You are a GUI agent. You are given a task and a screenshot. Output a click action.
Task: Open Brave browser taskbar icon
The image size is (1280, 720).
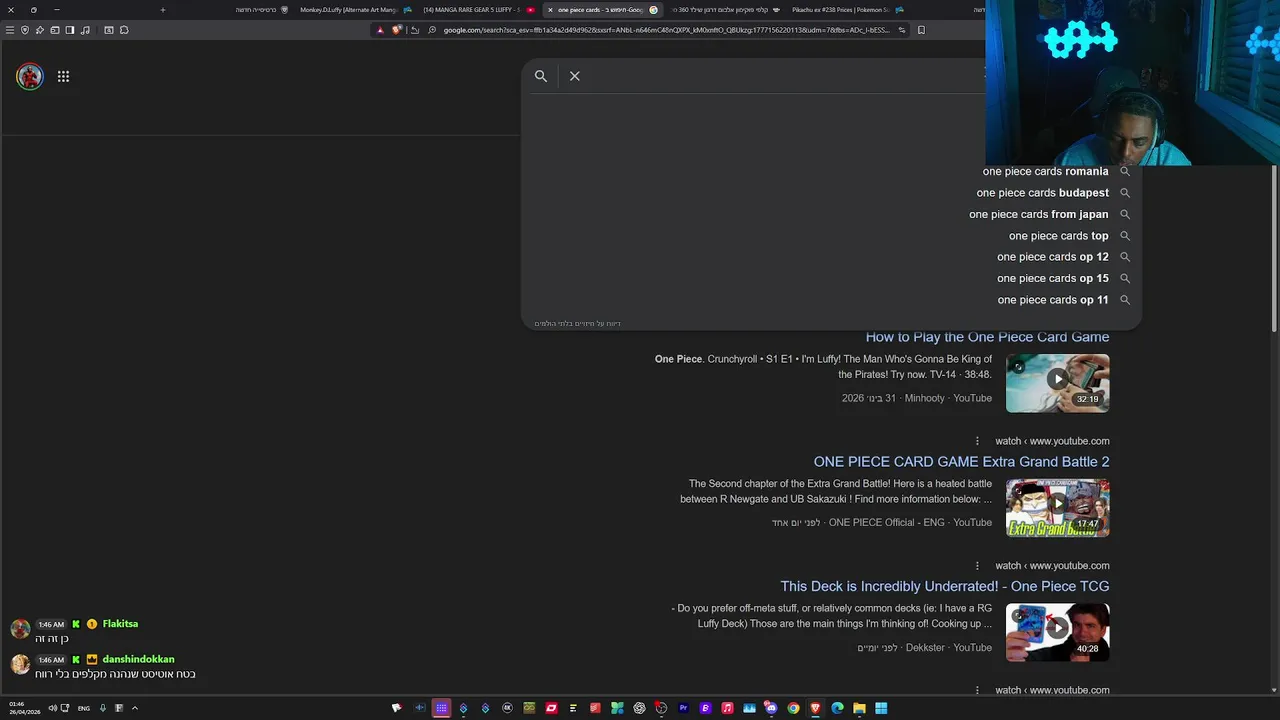[816, 708]
